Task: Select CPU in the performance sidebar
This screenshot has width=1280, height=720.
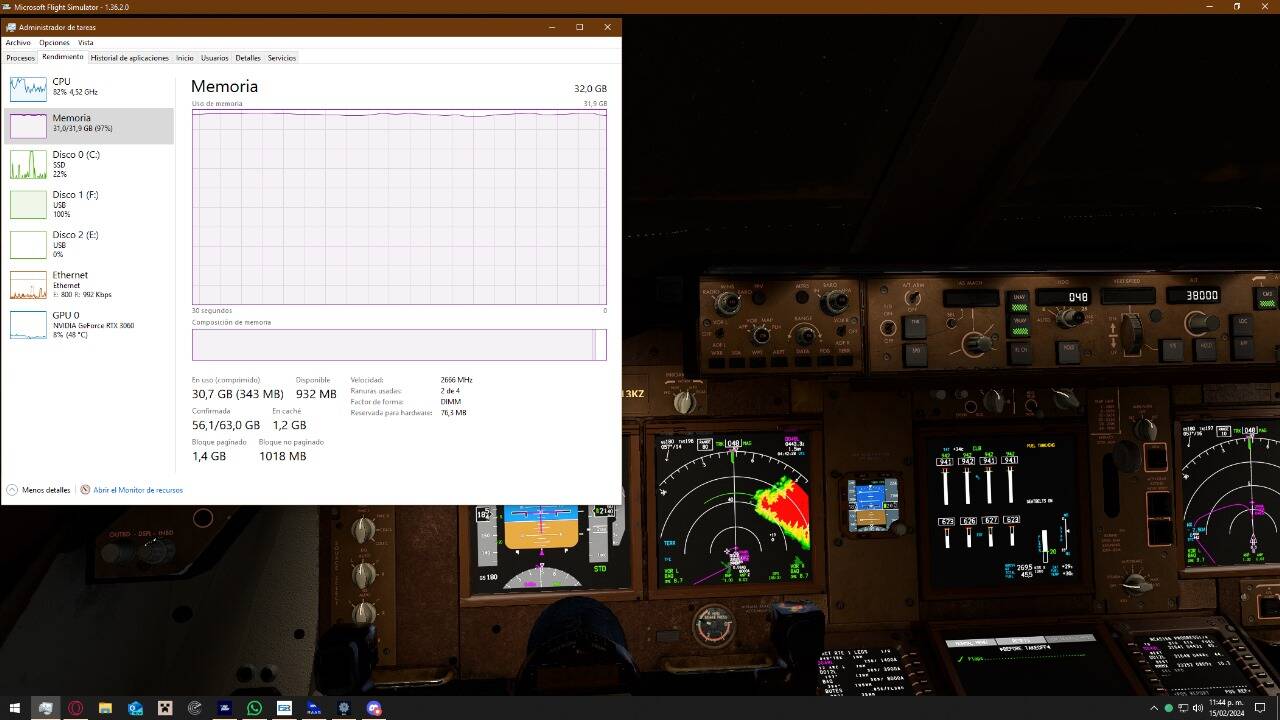Action: 88,88
